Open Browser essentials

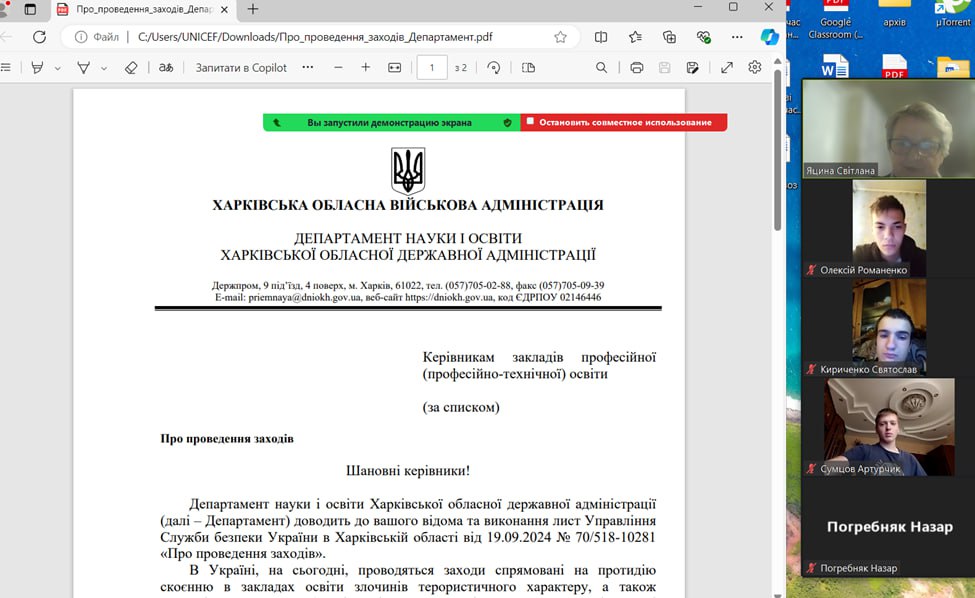(703, 37)
